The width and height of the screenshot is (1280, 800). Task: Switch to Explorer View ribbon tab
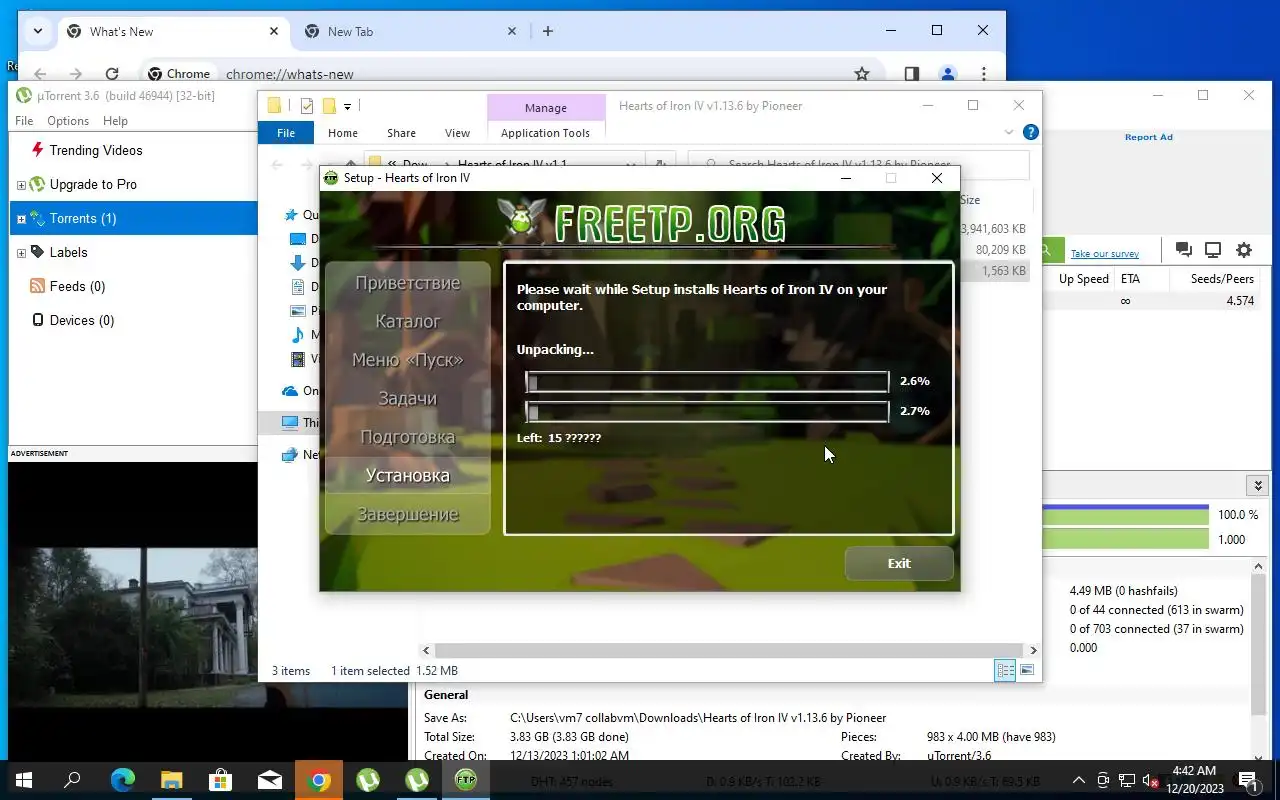point(457,133)
